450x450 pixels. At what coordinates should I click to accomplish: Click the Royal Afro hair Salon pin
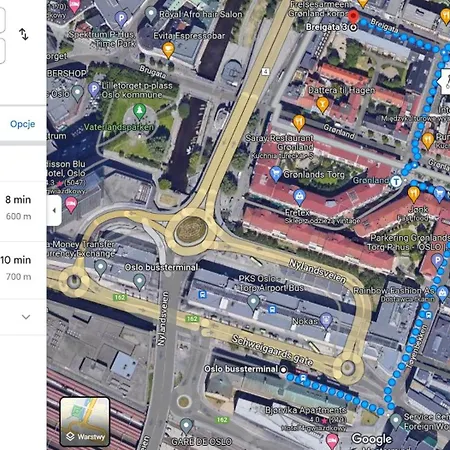[x=151, y=14]
